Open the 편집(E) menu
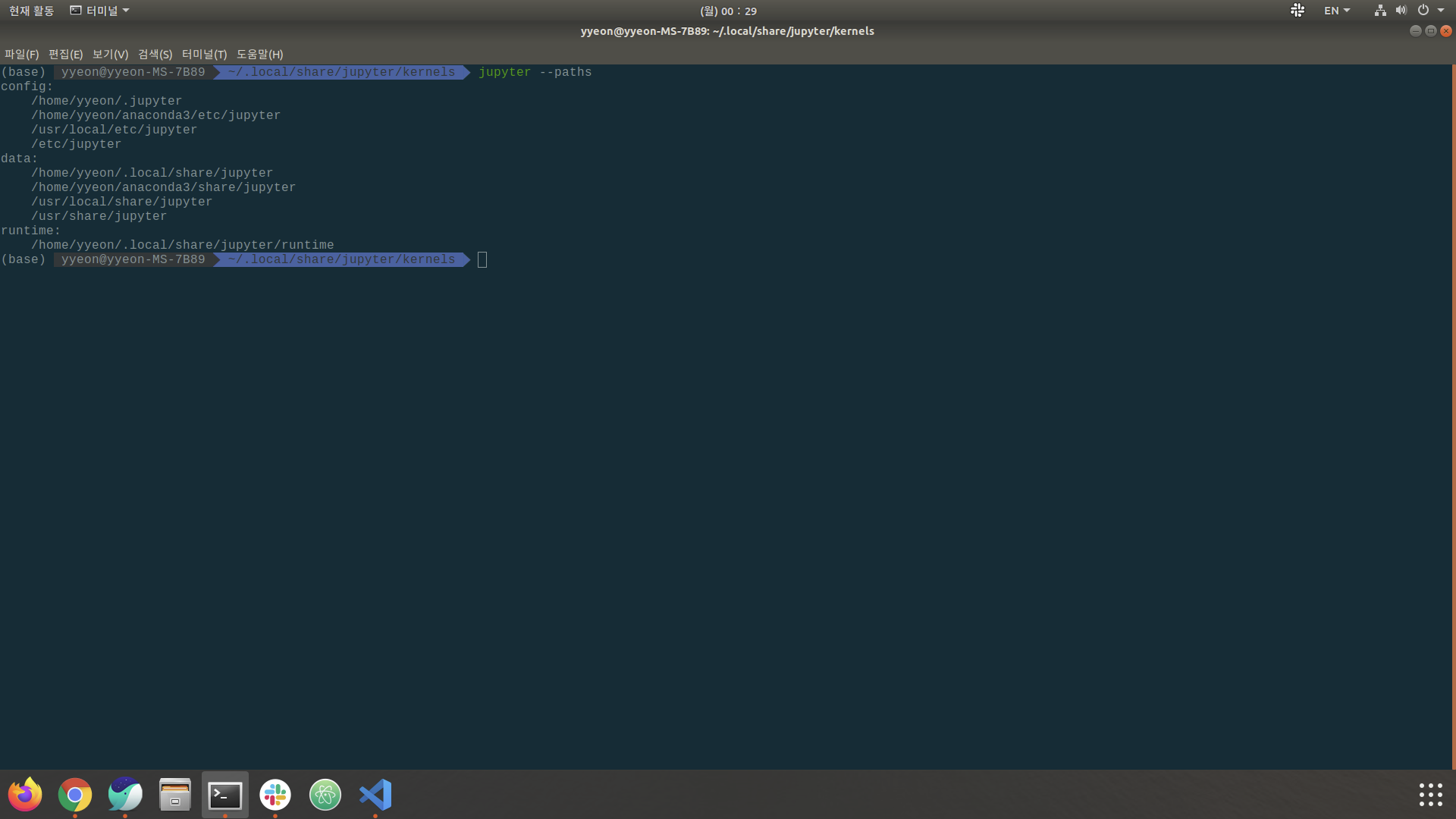 (x=65, y=54)
